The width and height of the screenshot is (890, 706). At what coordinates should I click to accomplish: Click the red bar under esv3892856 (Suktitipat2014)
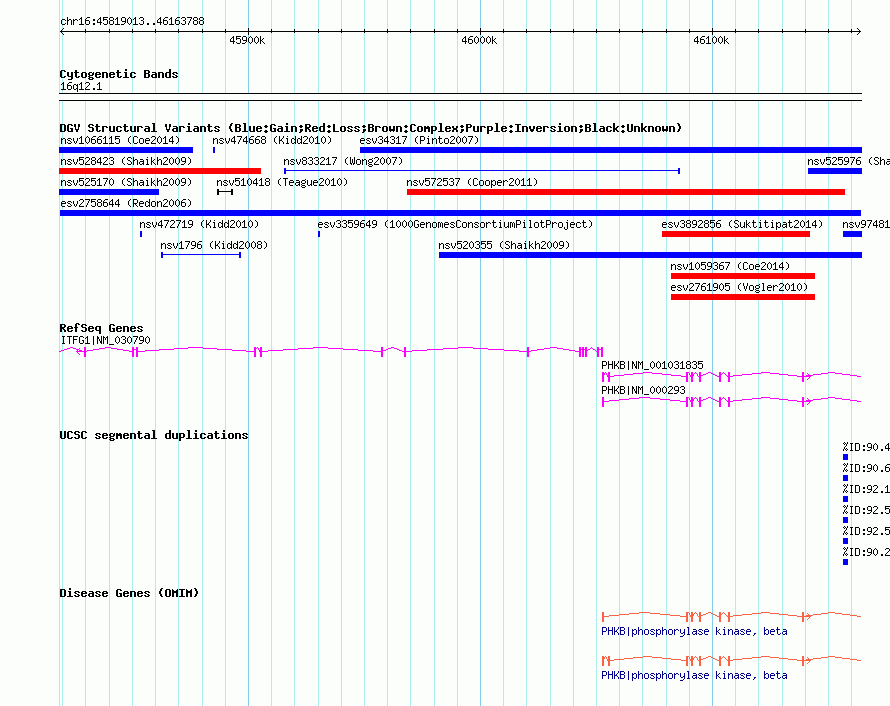(x=736, y=234)
